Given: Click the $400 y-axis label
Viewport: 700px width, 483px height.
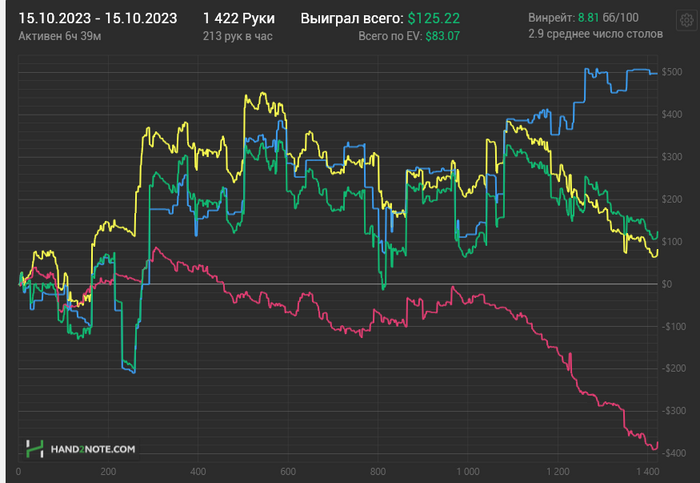Looking at the screenshot, I should (671, 114).
